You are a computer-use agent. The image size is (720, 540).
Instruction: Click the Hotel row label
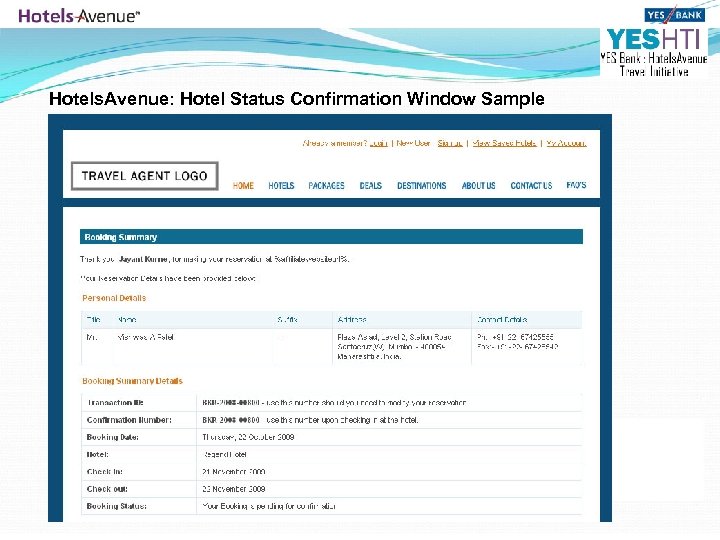pyautogui.click(x=97, y=455)
